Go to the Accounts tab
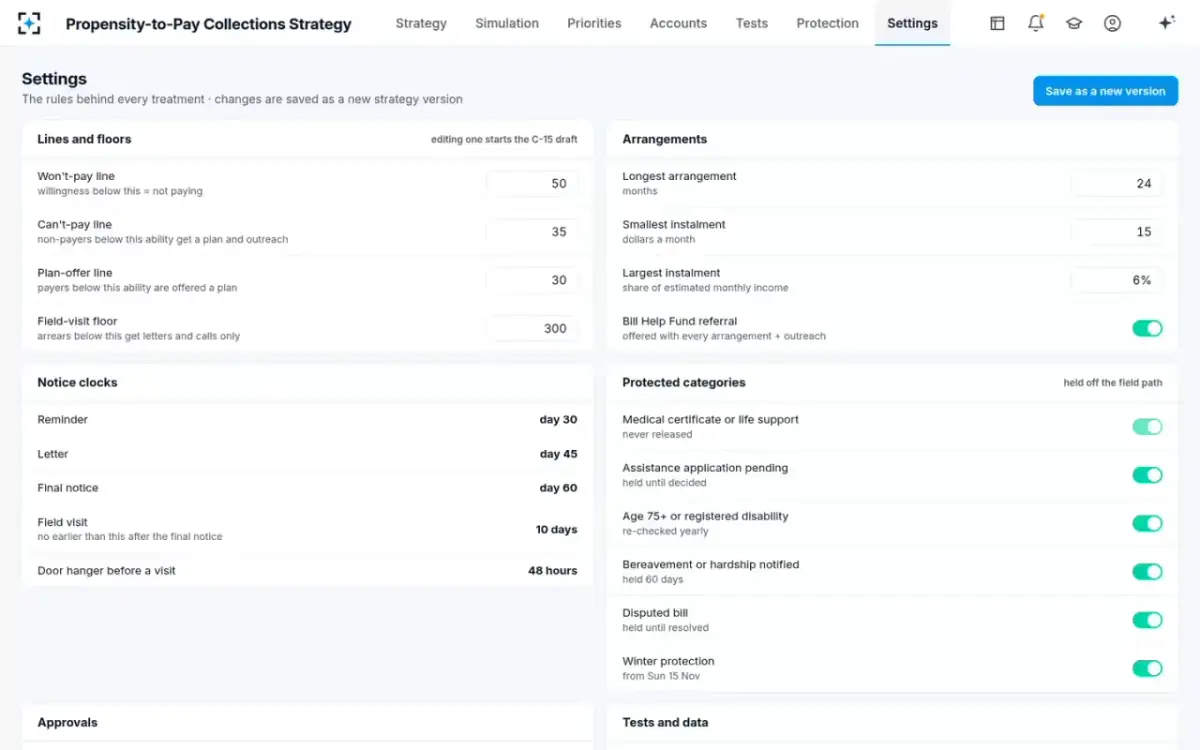The width and height of the screenshot is (1200, 750). [678, 23]
